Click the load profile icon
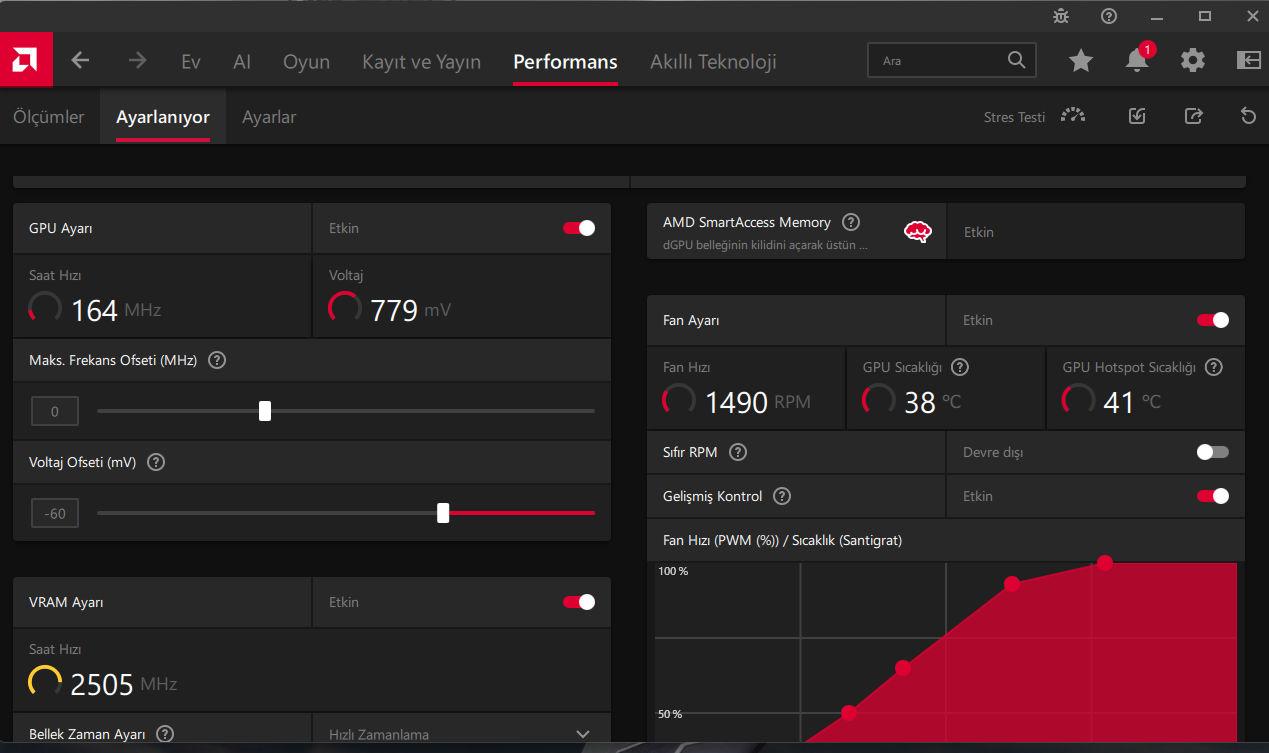Viewport: 1269px width, 753px height. (1137, 116)
